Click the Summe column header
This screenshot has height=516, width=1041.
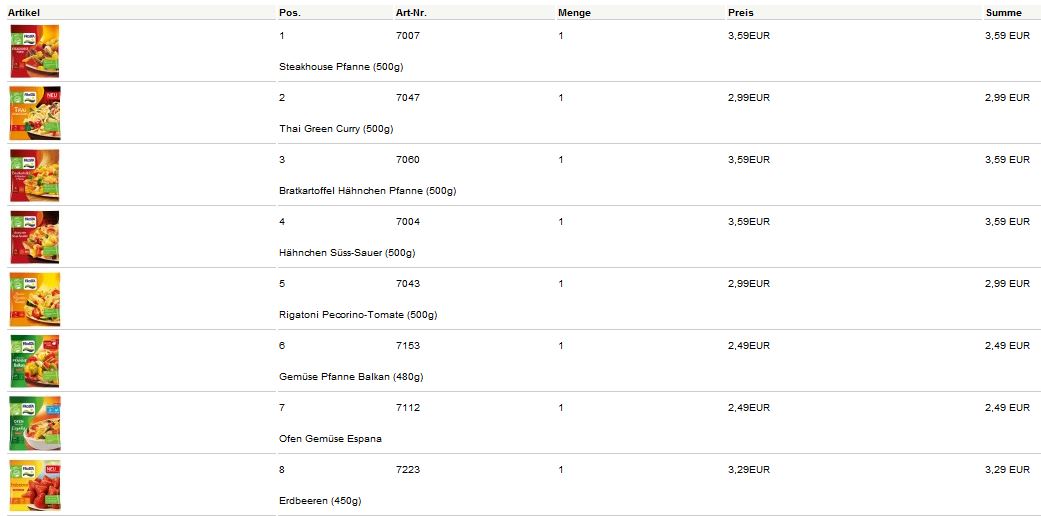pos(1003,13)
